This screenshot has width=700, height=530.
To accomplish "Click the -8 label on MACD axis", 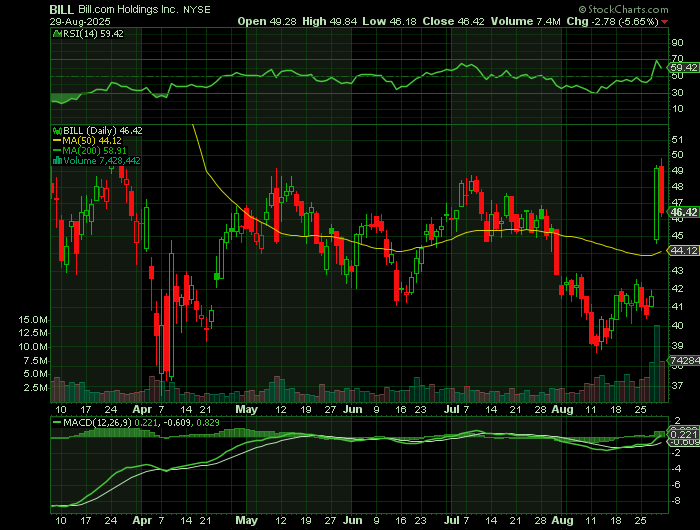I will 676,501.
